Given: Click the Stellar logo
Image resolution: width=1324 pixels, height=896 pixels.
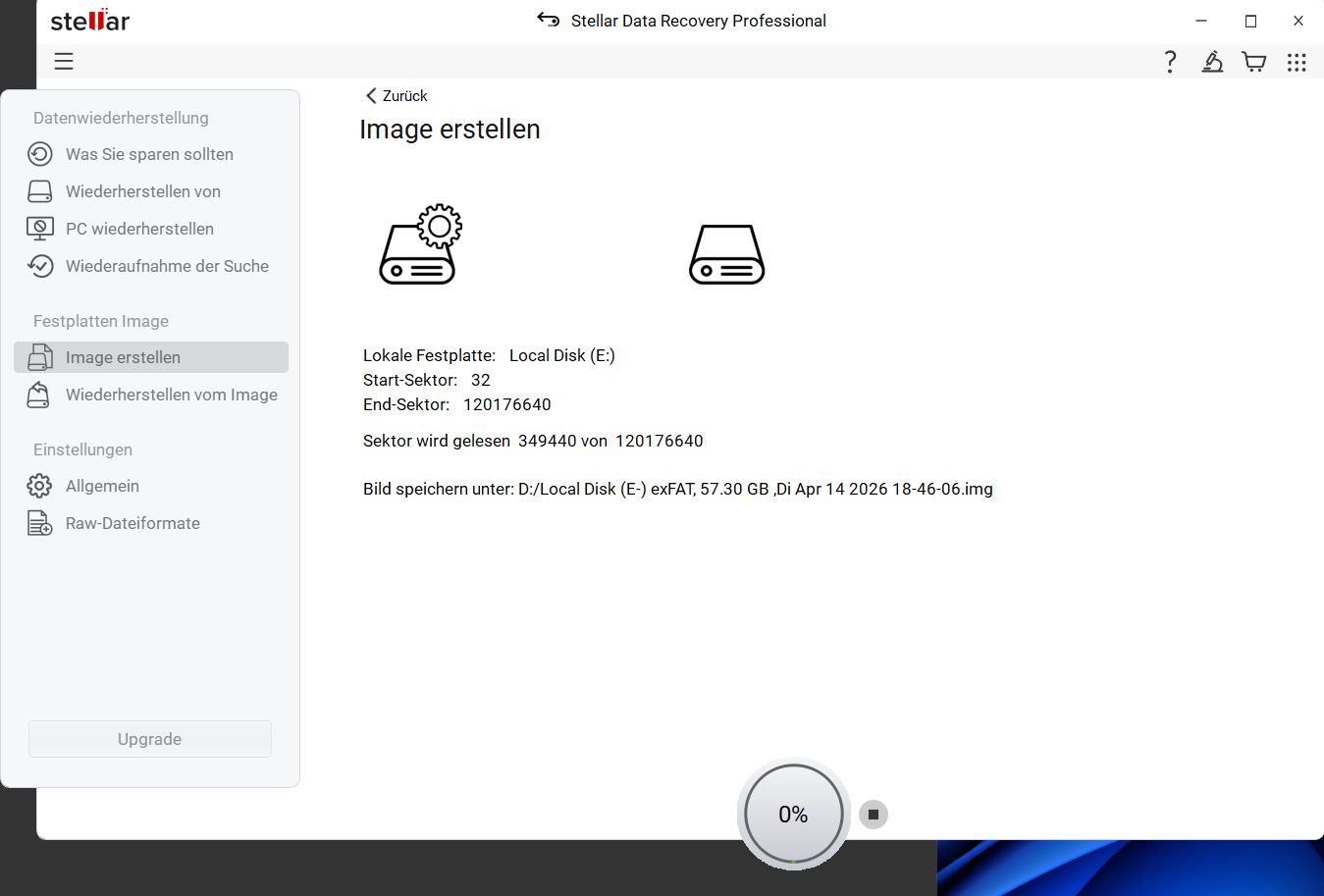Looking at the screenshot, I should pyautogui.click(x=90, y=20).
